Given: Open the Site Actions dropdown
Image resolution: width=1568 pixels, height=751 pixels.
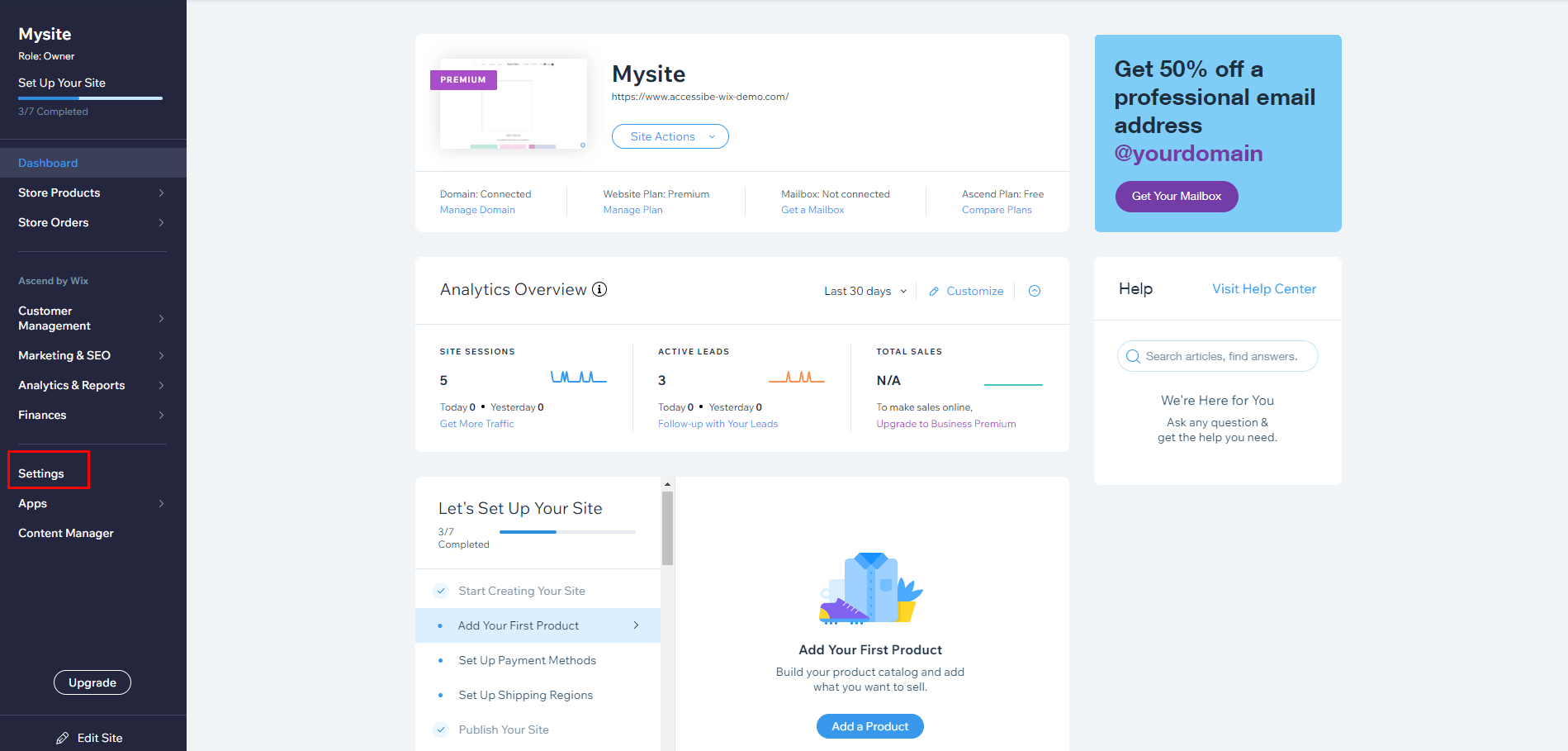Looking at the screenshot, I should pos(670,136).
